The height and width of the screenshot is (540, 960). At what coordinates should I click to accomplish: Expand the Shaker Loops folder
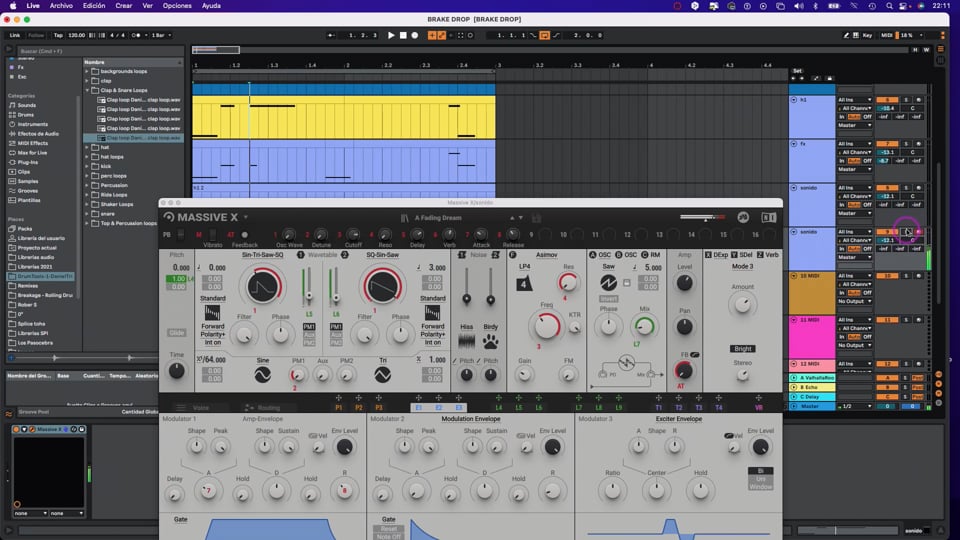point(87,204)
